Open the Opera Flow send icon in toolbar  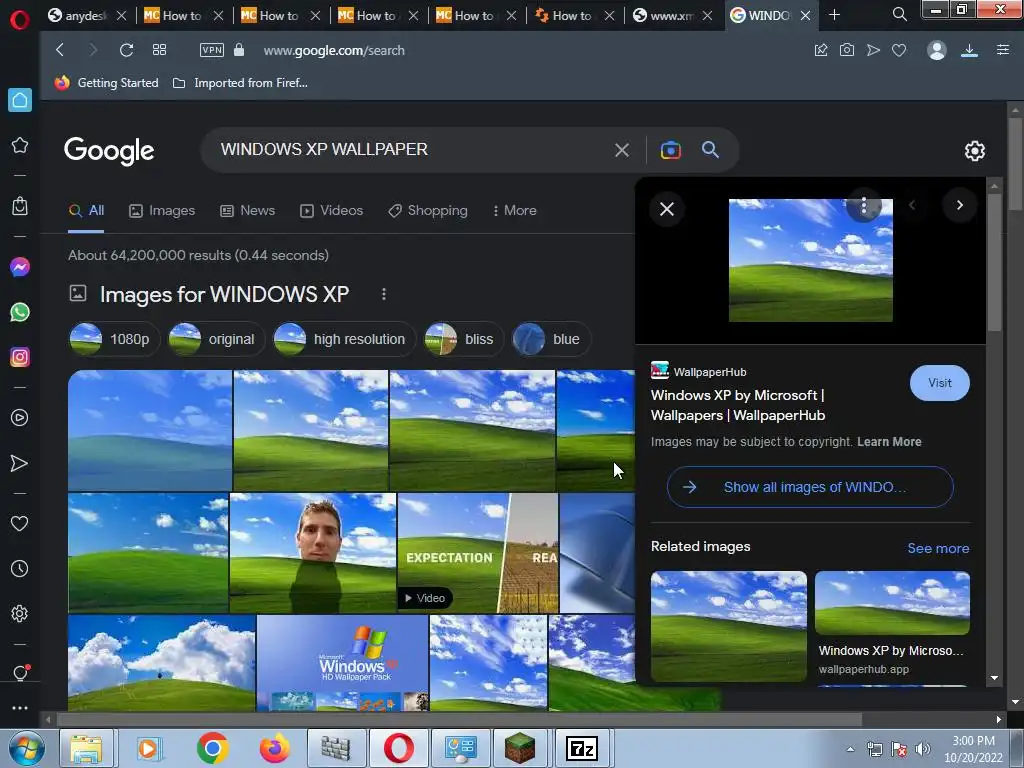(x=873, y=50)
